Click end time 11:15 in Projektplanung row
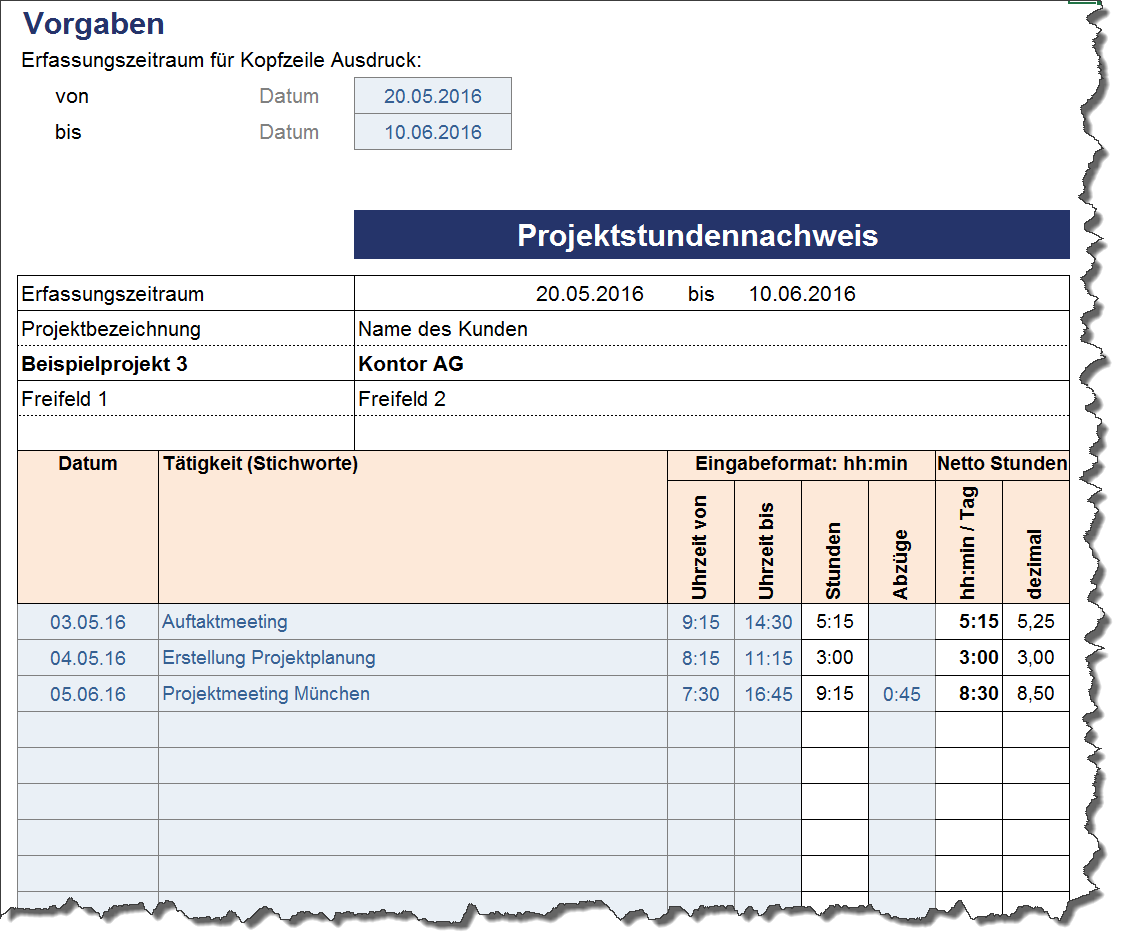 (768, 658)
